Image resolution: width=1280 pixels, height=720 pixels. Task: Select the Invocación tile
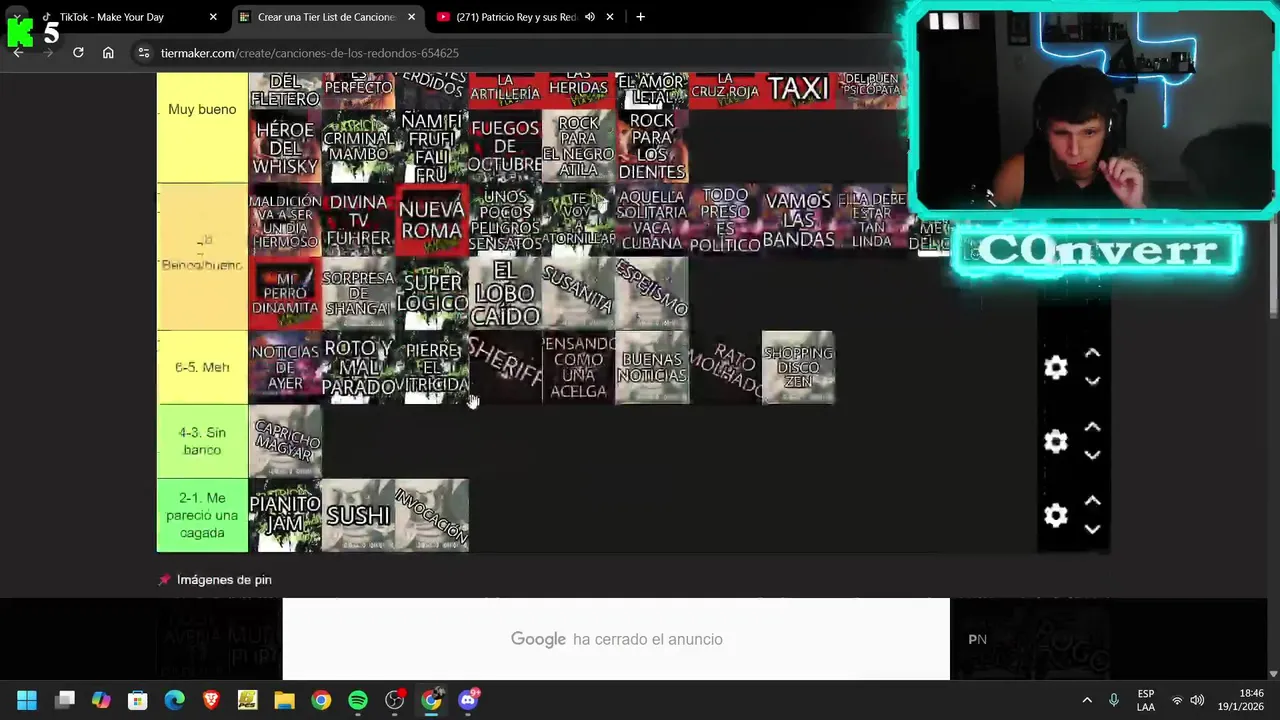click(x=431, y=516)
